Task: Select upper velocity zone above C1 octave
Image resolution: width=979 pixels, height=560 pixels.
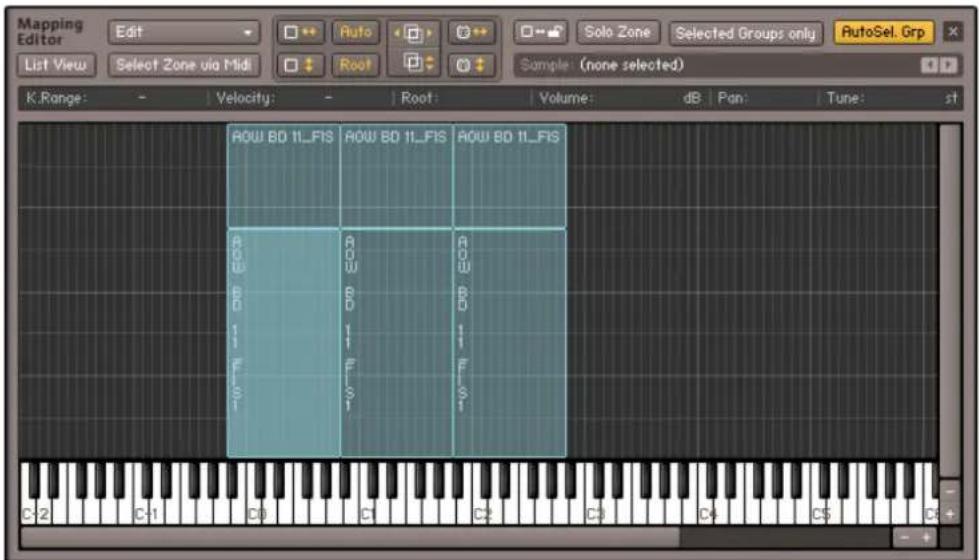Action: [396, 176]
